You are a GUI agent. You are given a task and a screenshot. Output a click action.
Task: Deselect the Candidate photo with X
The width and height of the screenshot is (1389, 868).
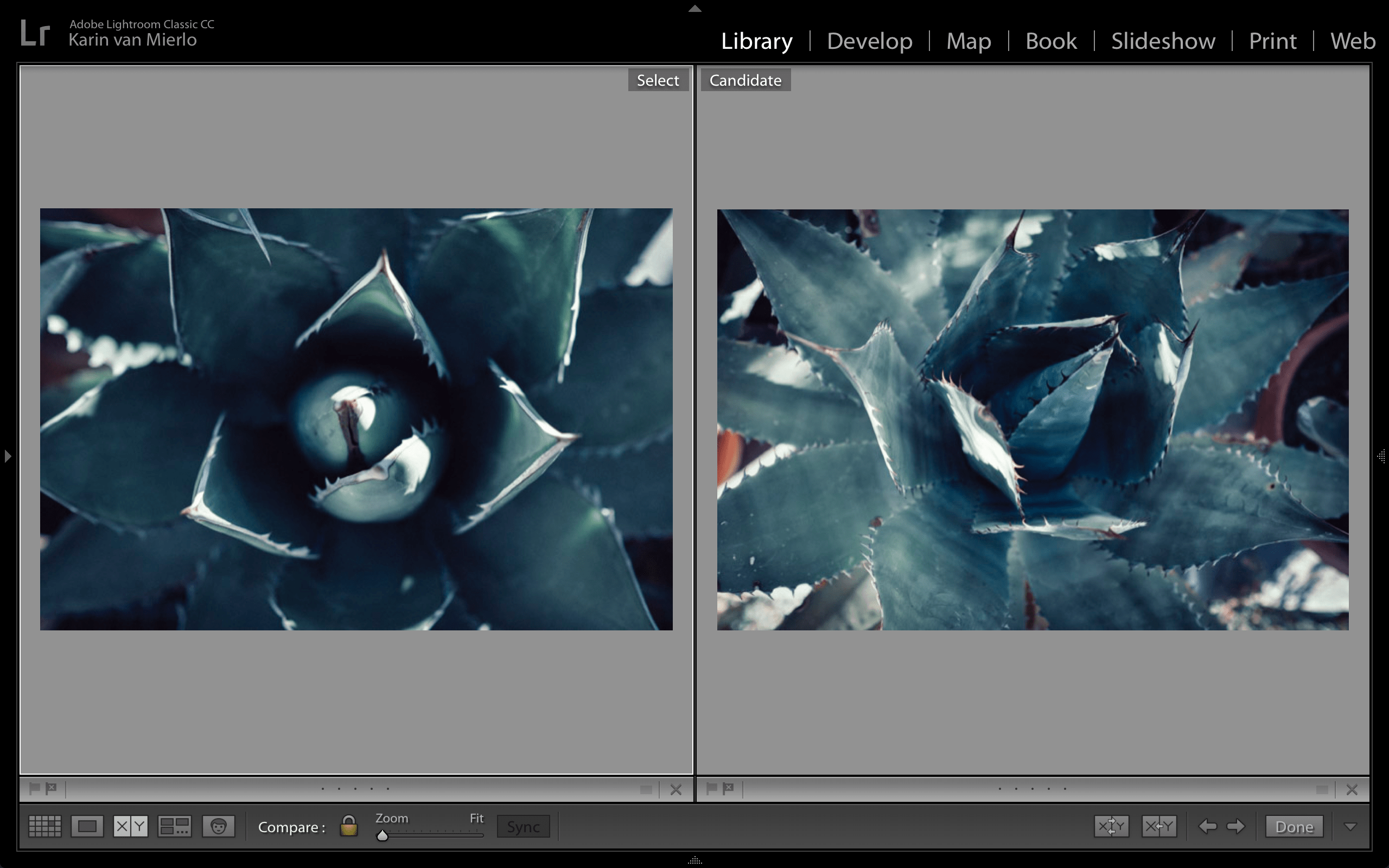tap(1352, 790)
